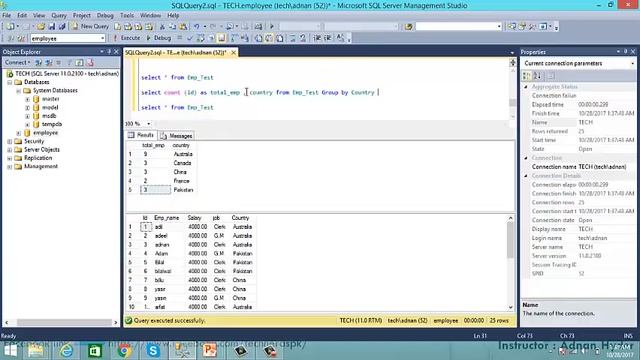Image resolution: width=640 pixels, height=360 pixels.
Task: Switch to the Results tab
Action: (x=141, y=135)
